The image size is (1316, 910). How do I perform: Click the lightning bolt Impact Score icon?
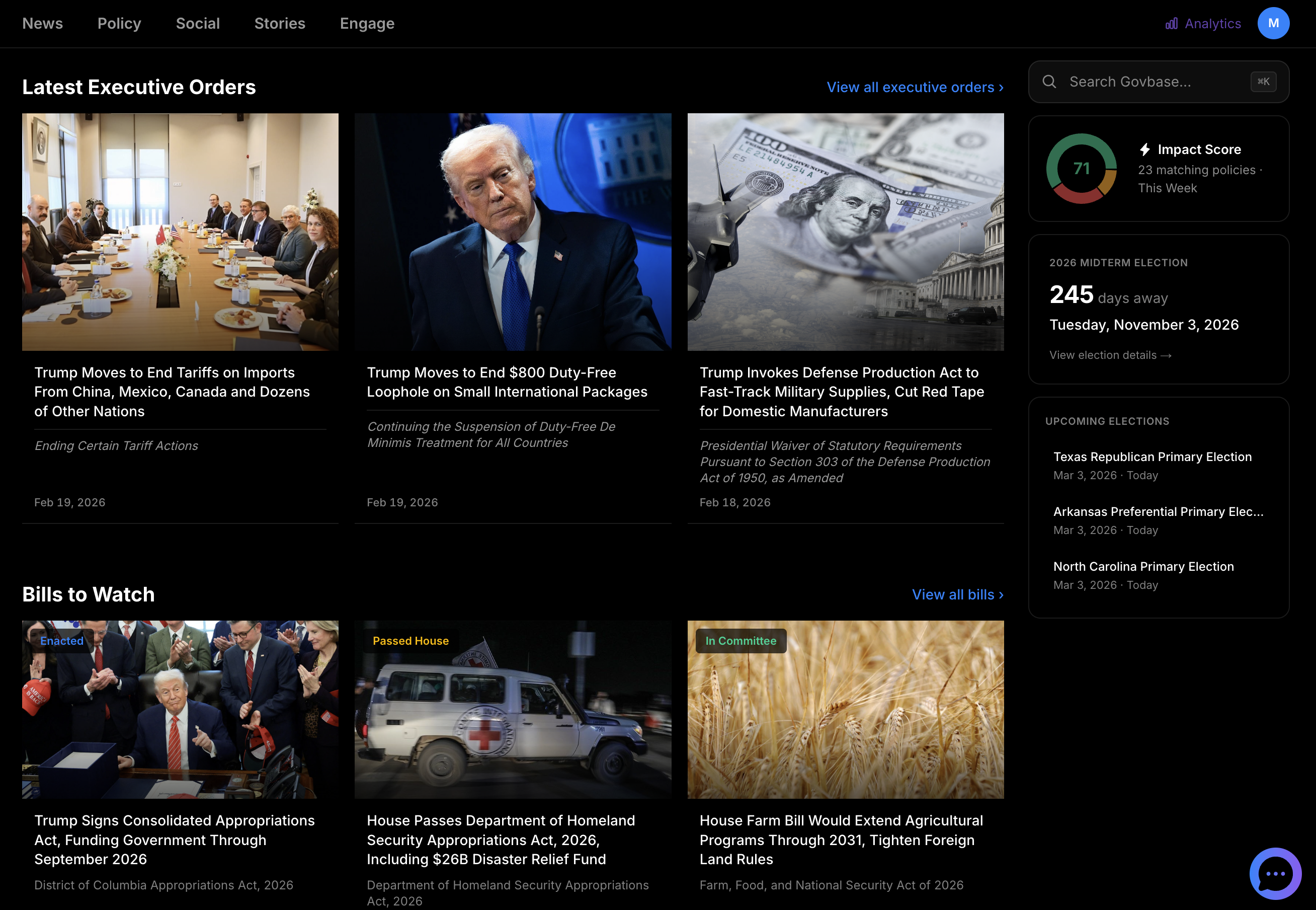[1145, 149]
